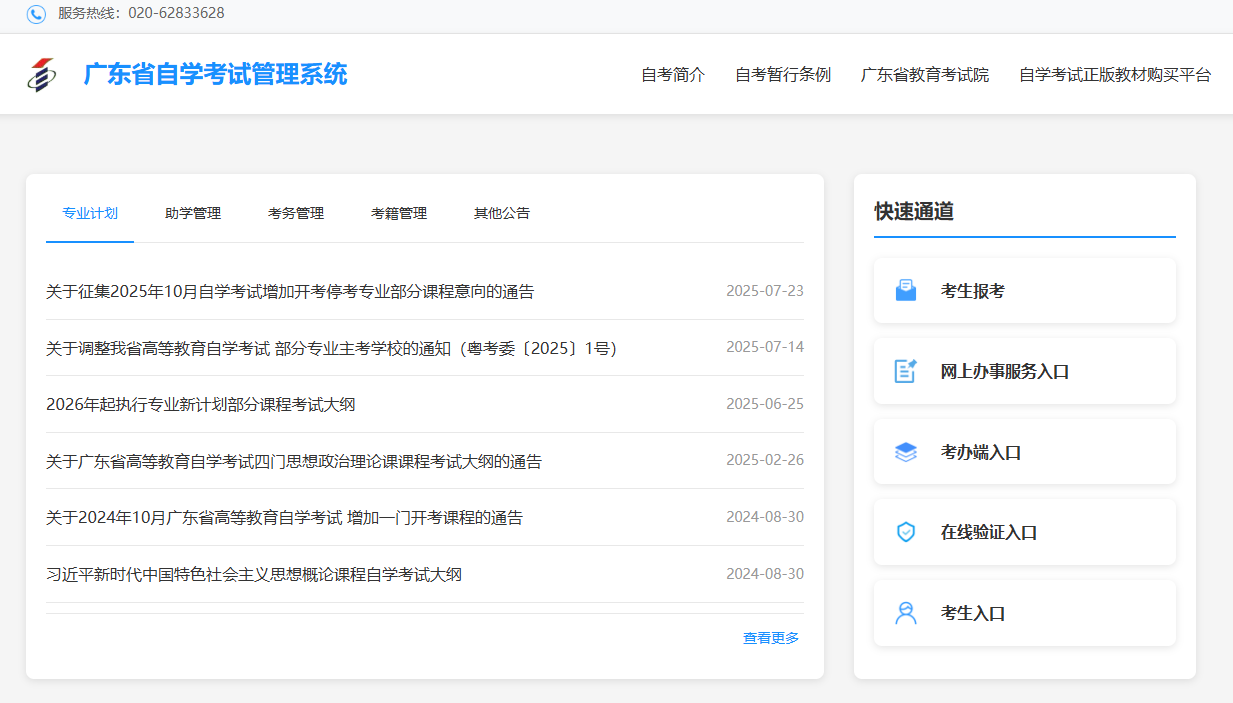1233x703 pixels.
Task: Click the 广东省自学考试管理系统 title
Action: pos(215,75)
